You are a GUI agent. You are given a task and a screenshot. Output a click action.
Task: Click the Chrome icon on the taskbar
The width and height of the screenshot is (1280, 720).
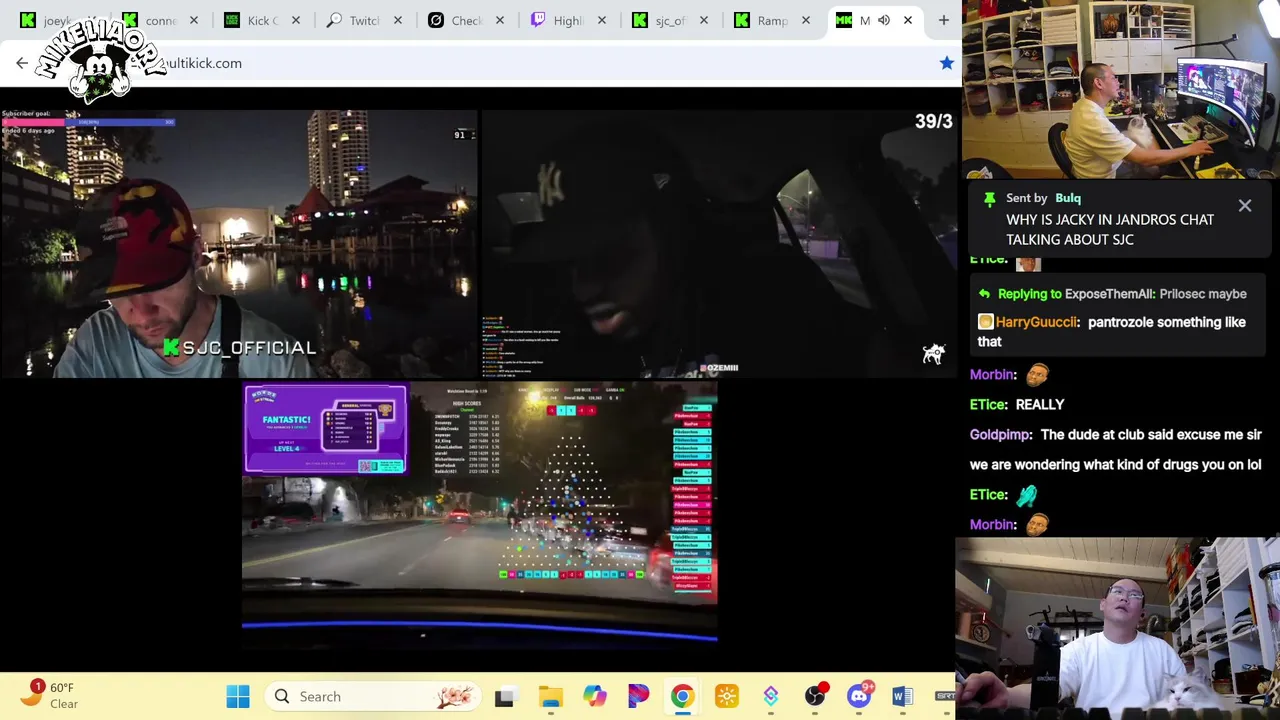(682, 697)
